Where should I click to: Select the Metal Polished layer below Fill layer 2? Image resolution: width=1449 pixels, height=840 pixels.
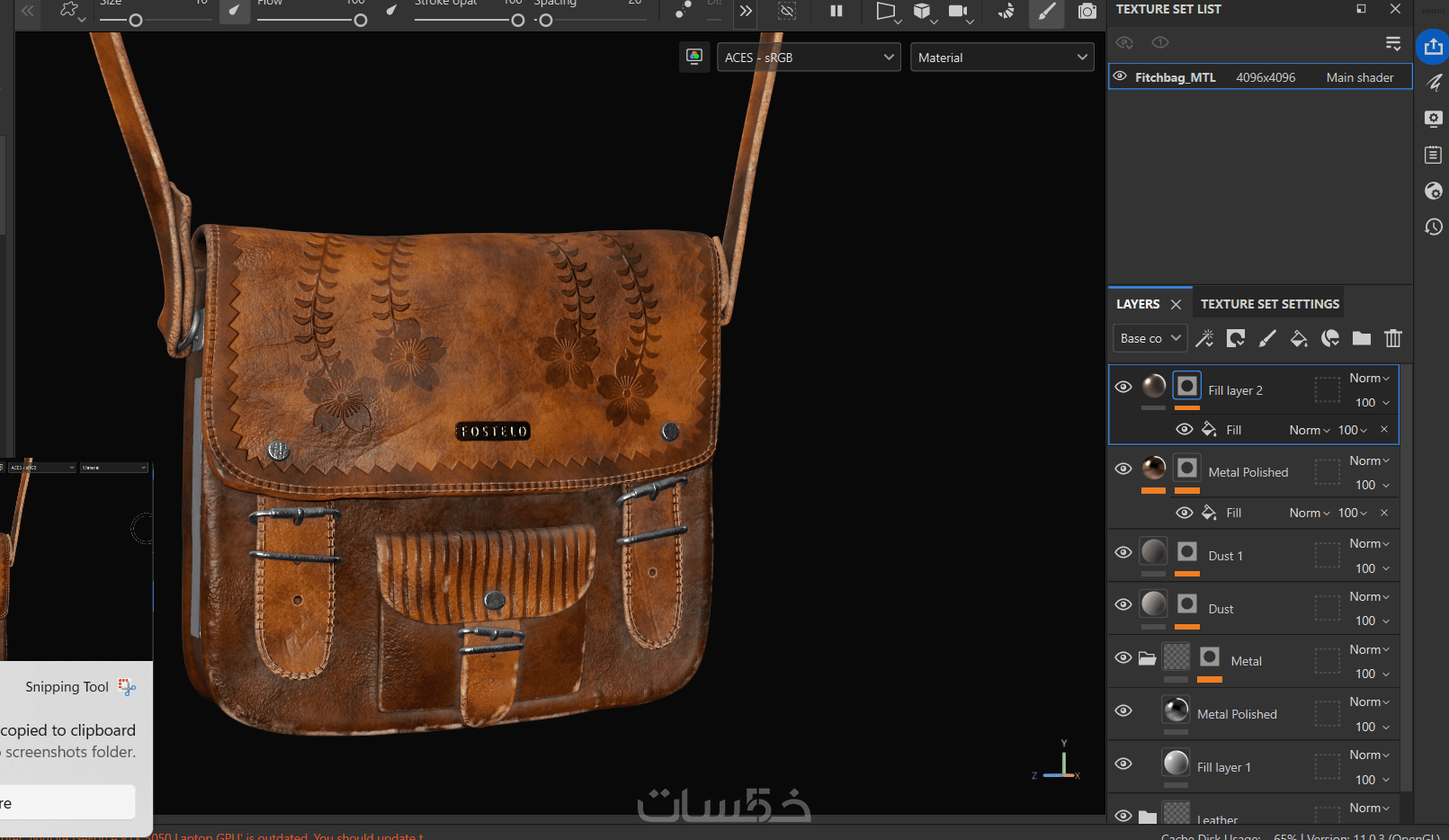(1248, 472)
